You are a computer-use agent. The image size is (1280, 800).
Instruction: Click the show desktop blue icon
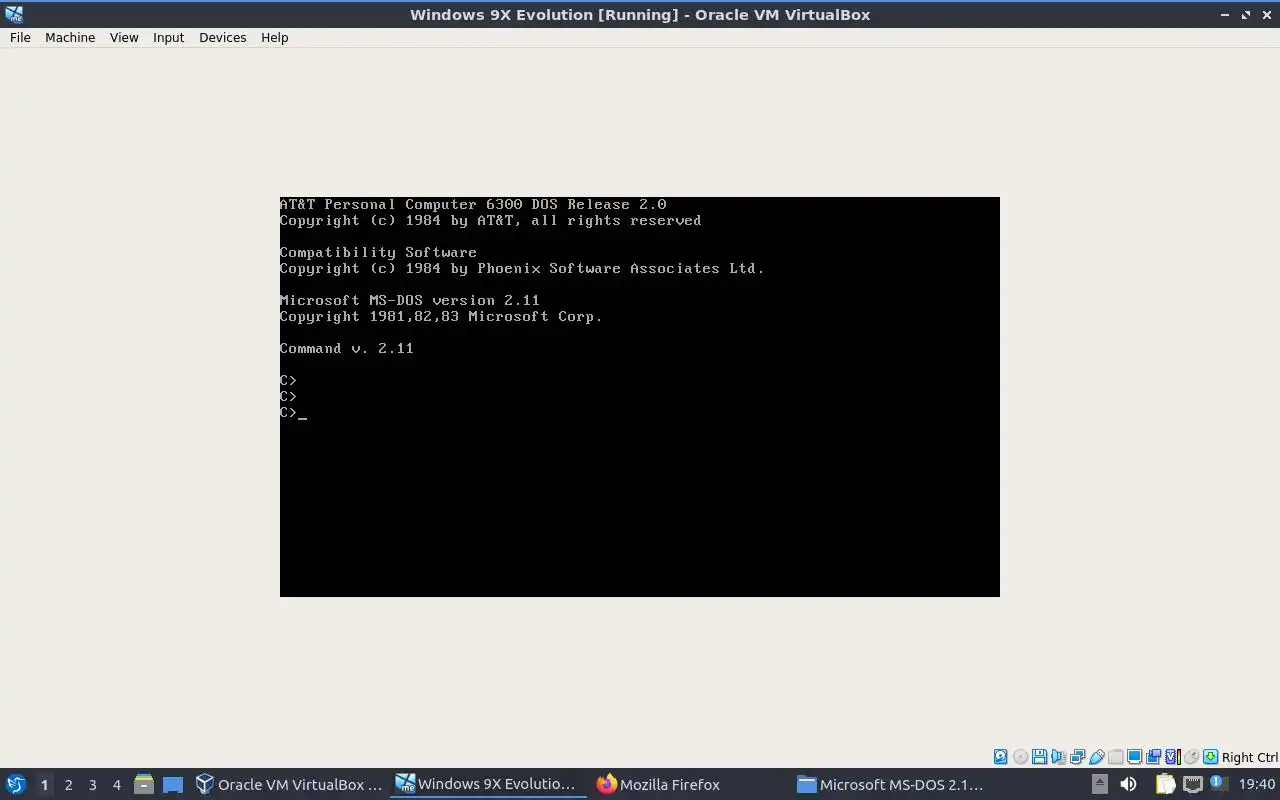pos(173,784)
